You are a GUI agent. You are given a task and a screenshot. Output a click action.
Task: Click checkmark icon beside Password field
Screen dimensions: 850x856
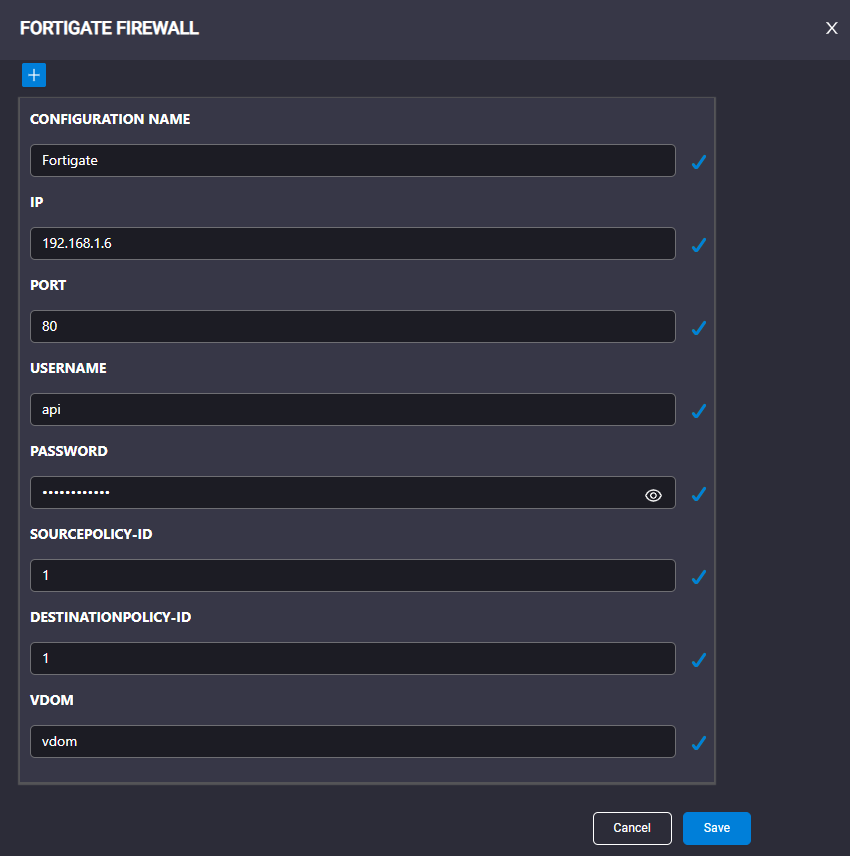click(x=699, y=494)
